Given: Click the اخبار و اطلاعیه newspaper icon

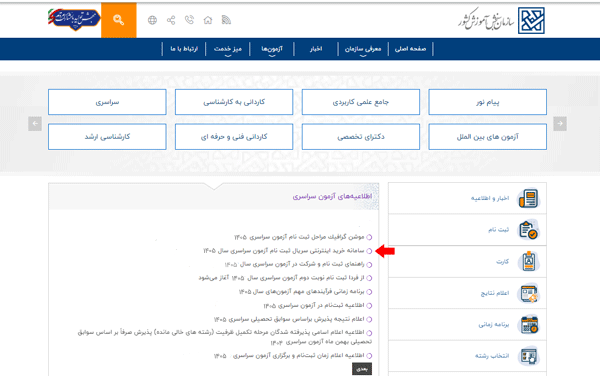Looking at the screenshot, I should (x=528, y=199).
